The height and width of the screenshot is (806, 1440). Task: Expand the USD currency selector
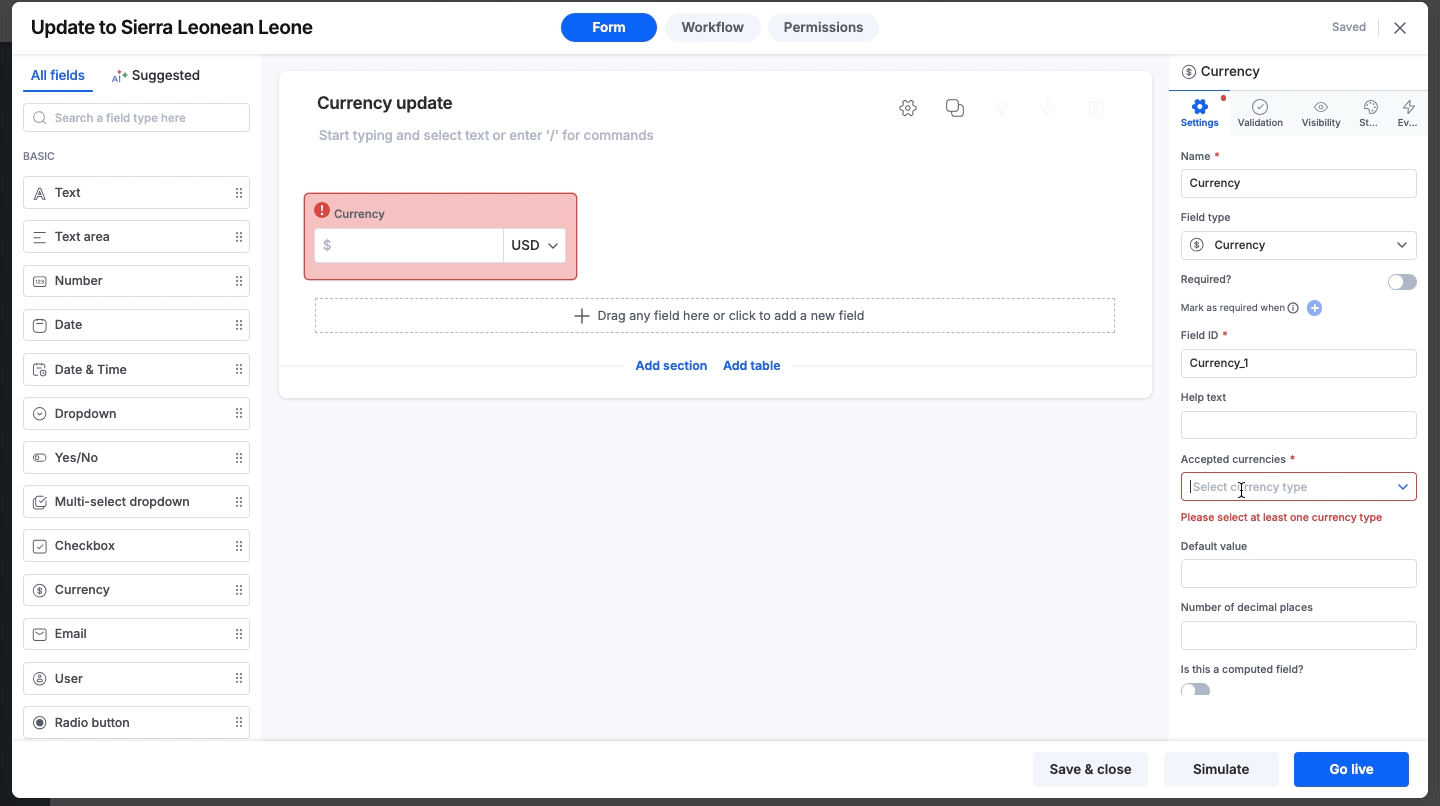coord(535,245)
